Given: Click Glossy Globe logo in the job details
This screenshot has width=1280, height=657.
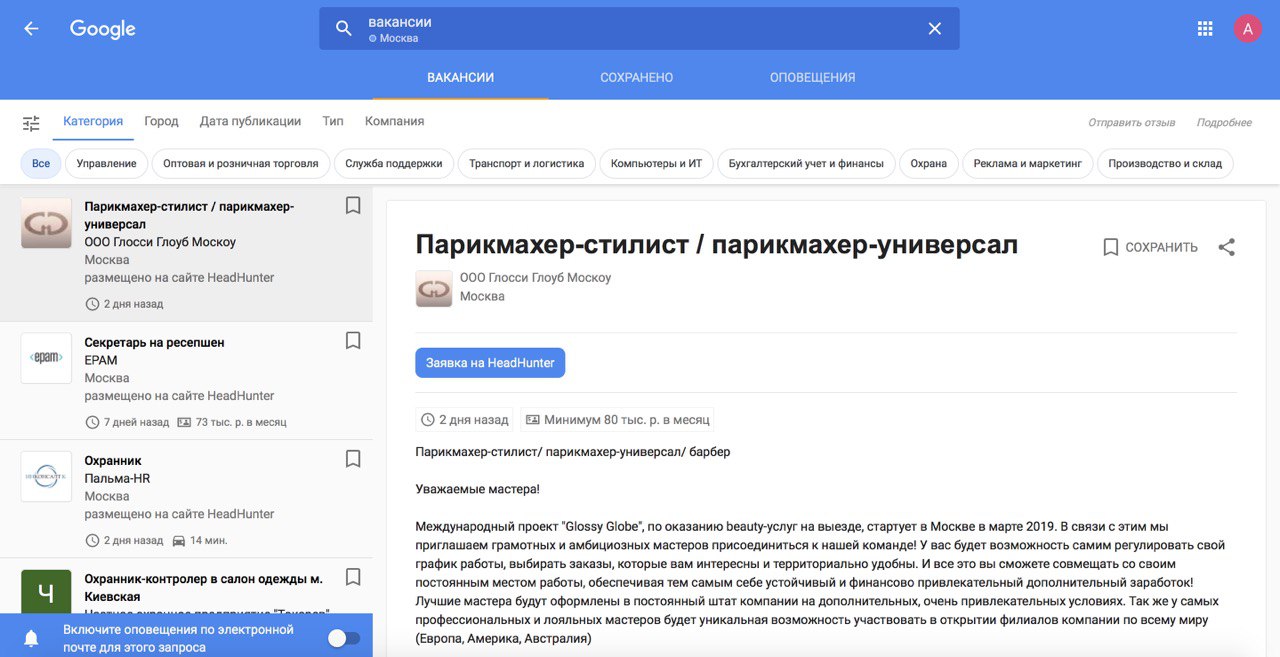Looking at the screenshot, I should 434,288.
